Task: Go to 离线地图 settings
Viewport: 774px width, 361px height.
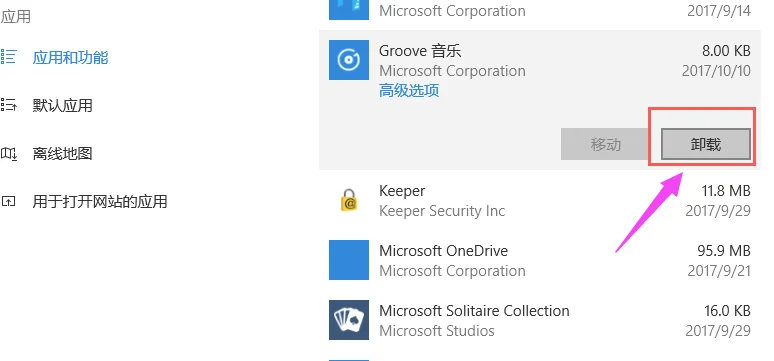Action: 62,153
